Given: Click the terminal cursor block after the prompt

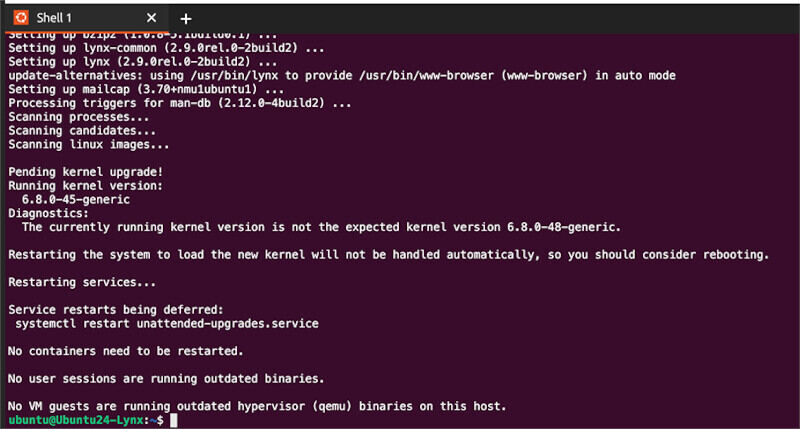Looking at the screenshot, I should (x=174, y=420).
